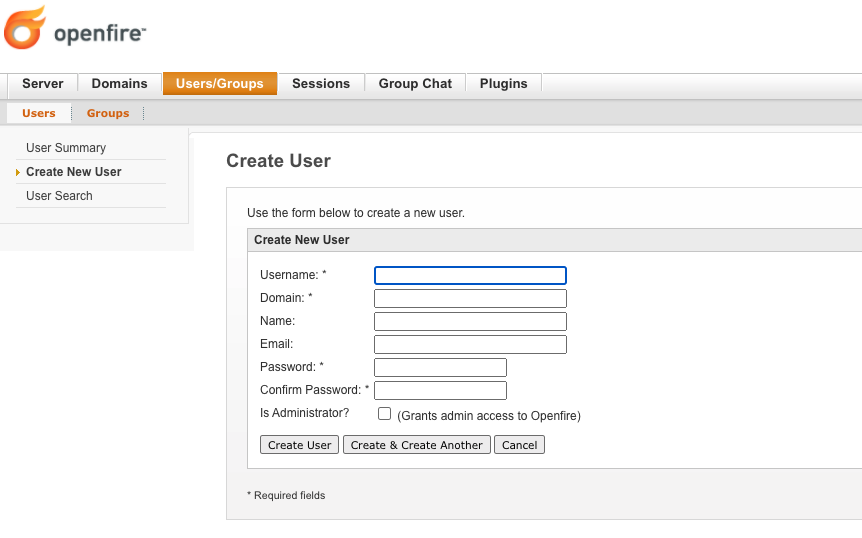Click the 'Create User' page heading
The image size is (862, 538).
pyautogui.click(x=279, y=161)
